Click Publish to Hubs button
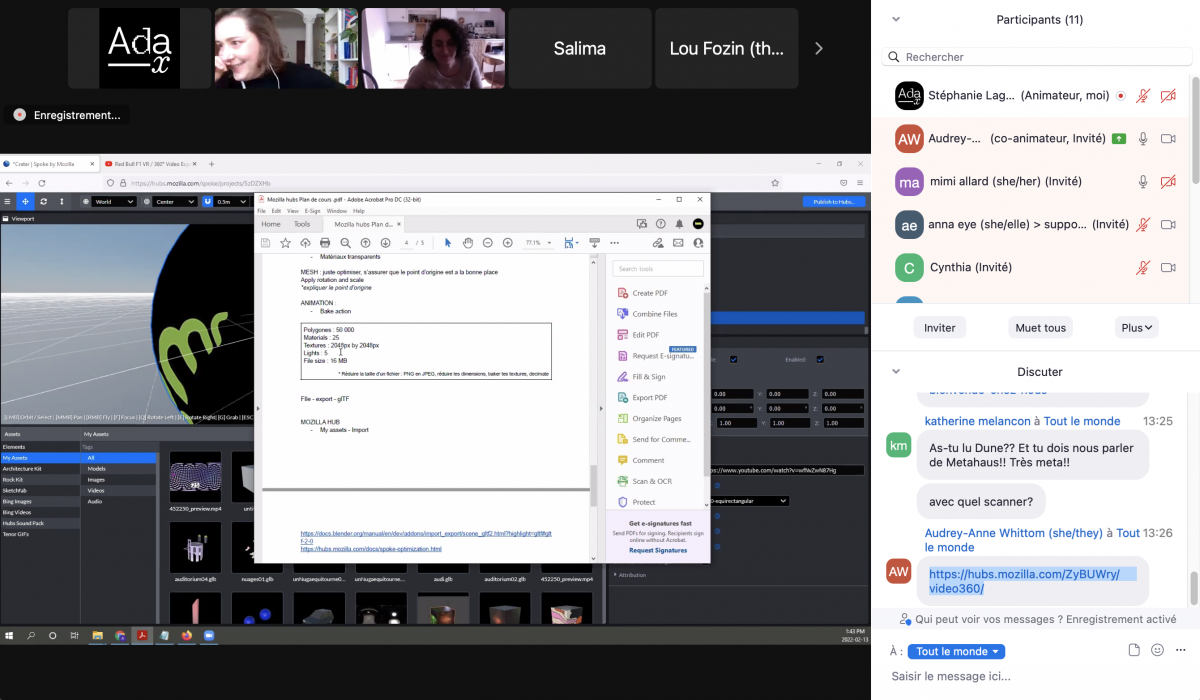Image resolution: width=1200 pixels, height=700 pixels. click(x=833, y=201)
